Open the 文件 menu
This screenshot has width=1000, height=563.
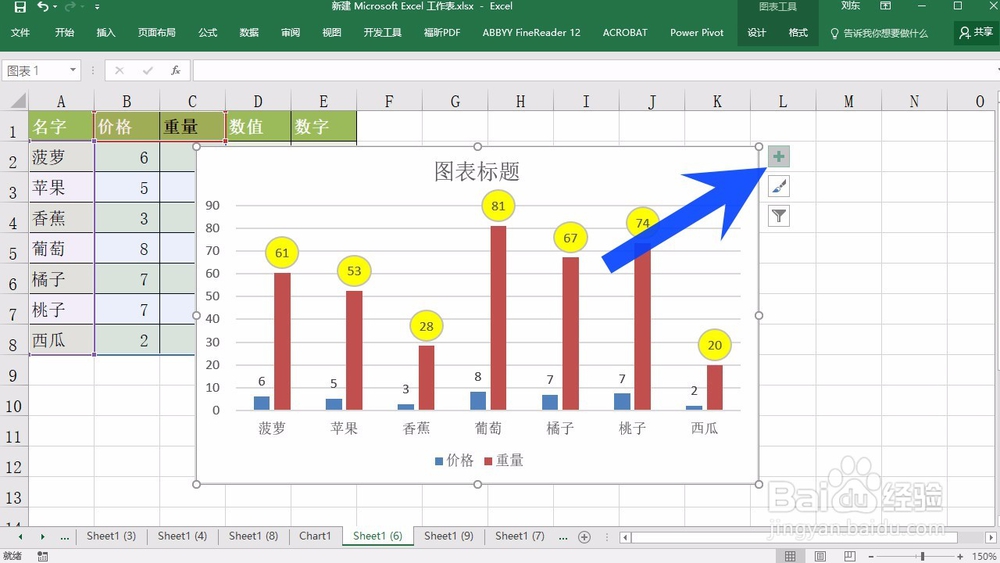tap(20, 33)
